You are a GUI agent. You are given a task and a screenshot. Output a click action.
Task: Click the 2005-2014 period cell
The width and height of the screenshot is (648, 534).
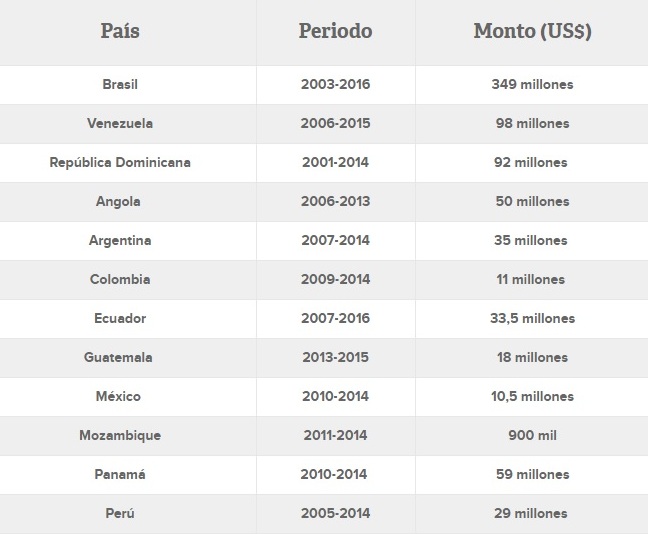(335, 513)
